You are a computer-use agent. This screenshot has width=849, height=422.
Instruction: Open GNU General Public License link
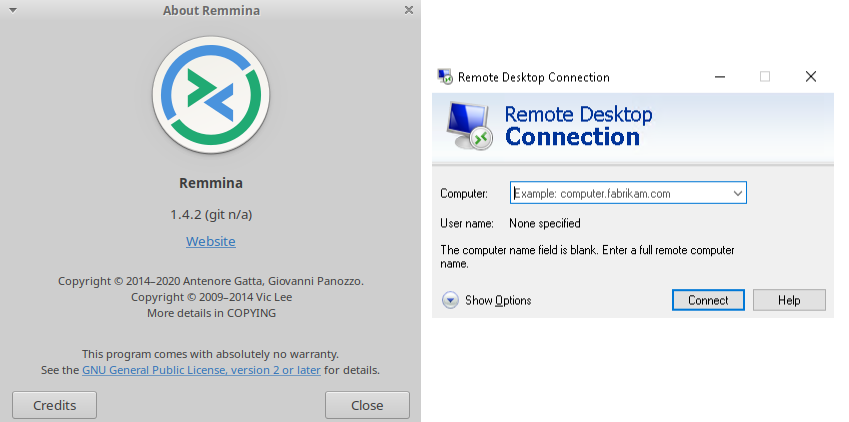click(201, 370)
